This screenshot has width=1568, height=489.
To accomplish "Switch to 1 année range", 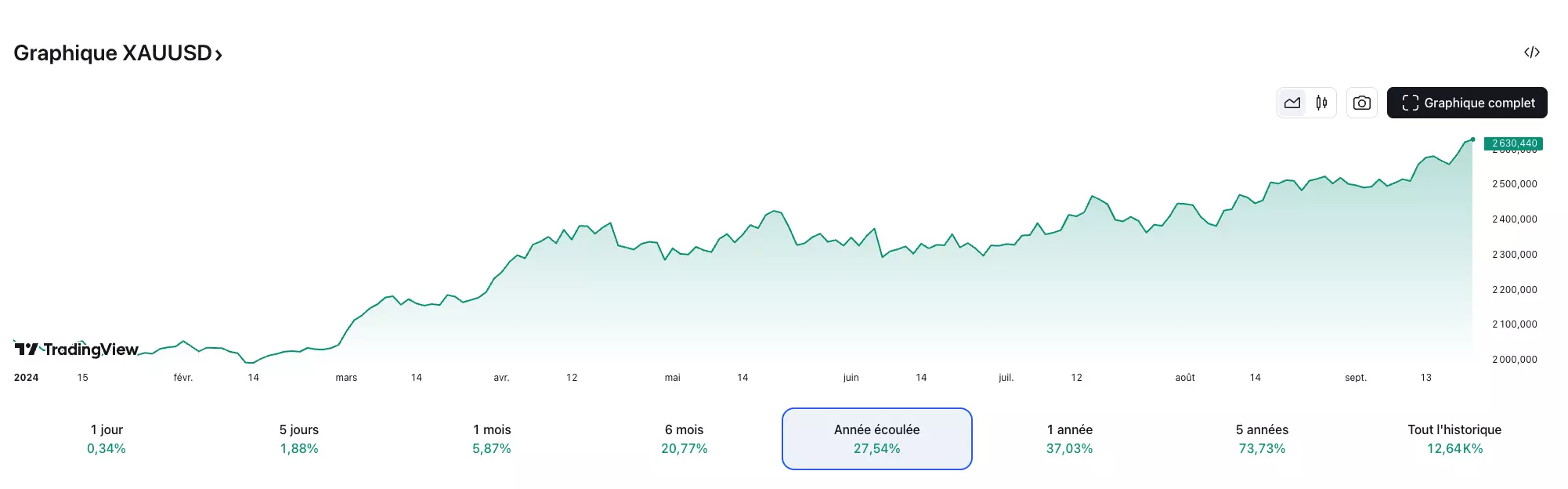I will tap(1070, 439).
